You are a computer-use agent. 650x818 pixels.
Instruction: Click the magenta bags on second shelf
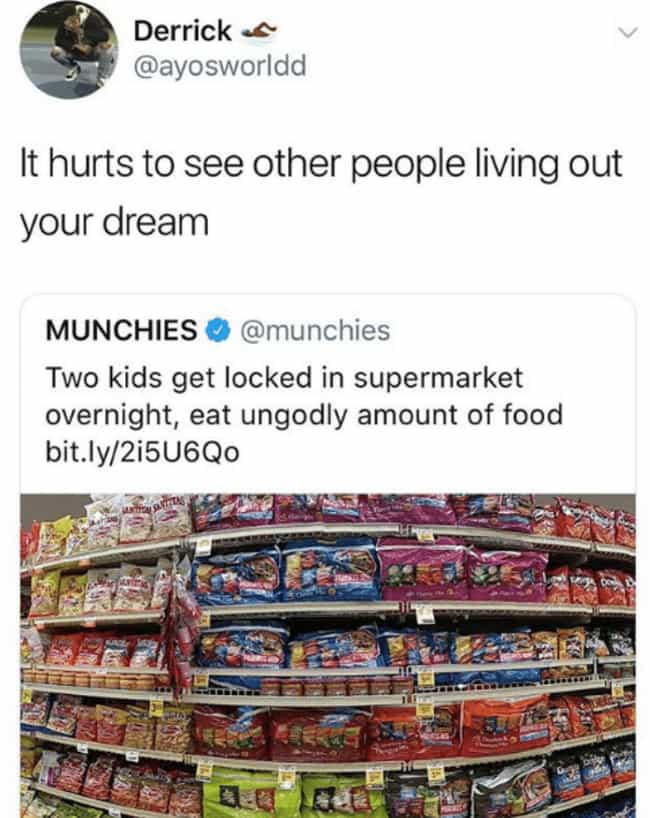tap(462, 570)
